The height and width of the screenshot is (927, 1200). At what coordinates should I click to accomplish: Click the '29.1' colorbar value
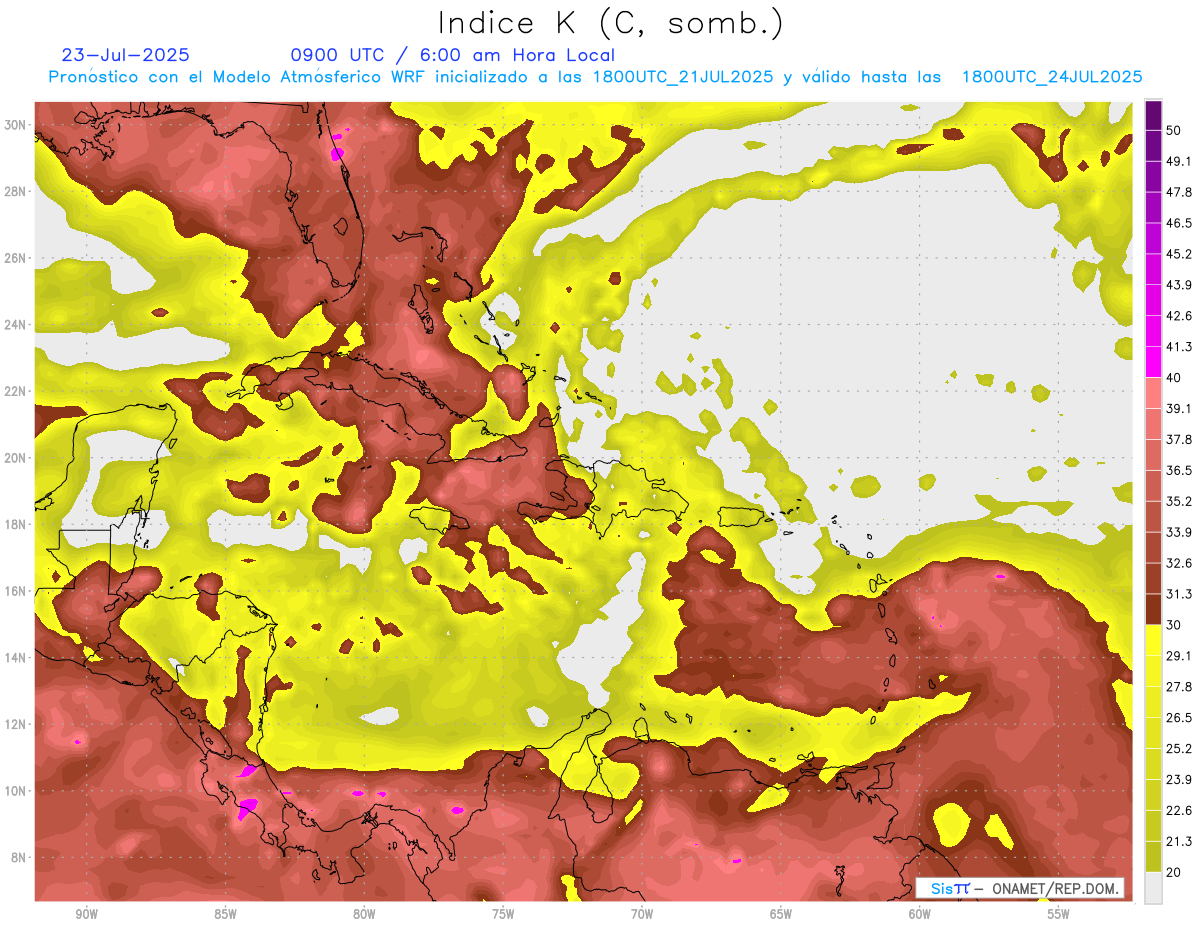[x=1179, y=656]
